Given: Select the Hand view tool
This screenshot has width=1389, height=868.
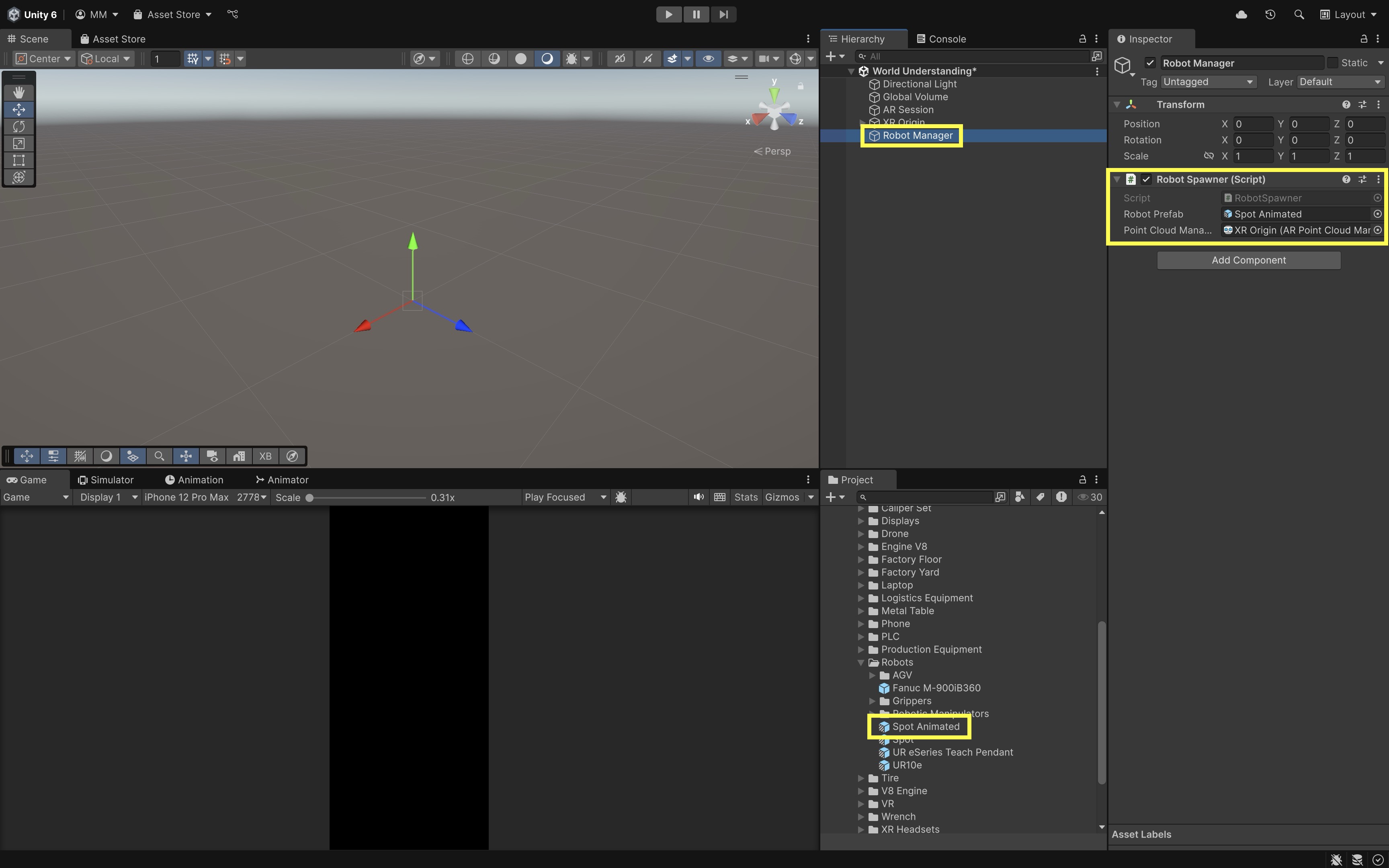Looking at the screenshot, I should (x=18, y=92).
